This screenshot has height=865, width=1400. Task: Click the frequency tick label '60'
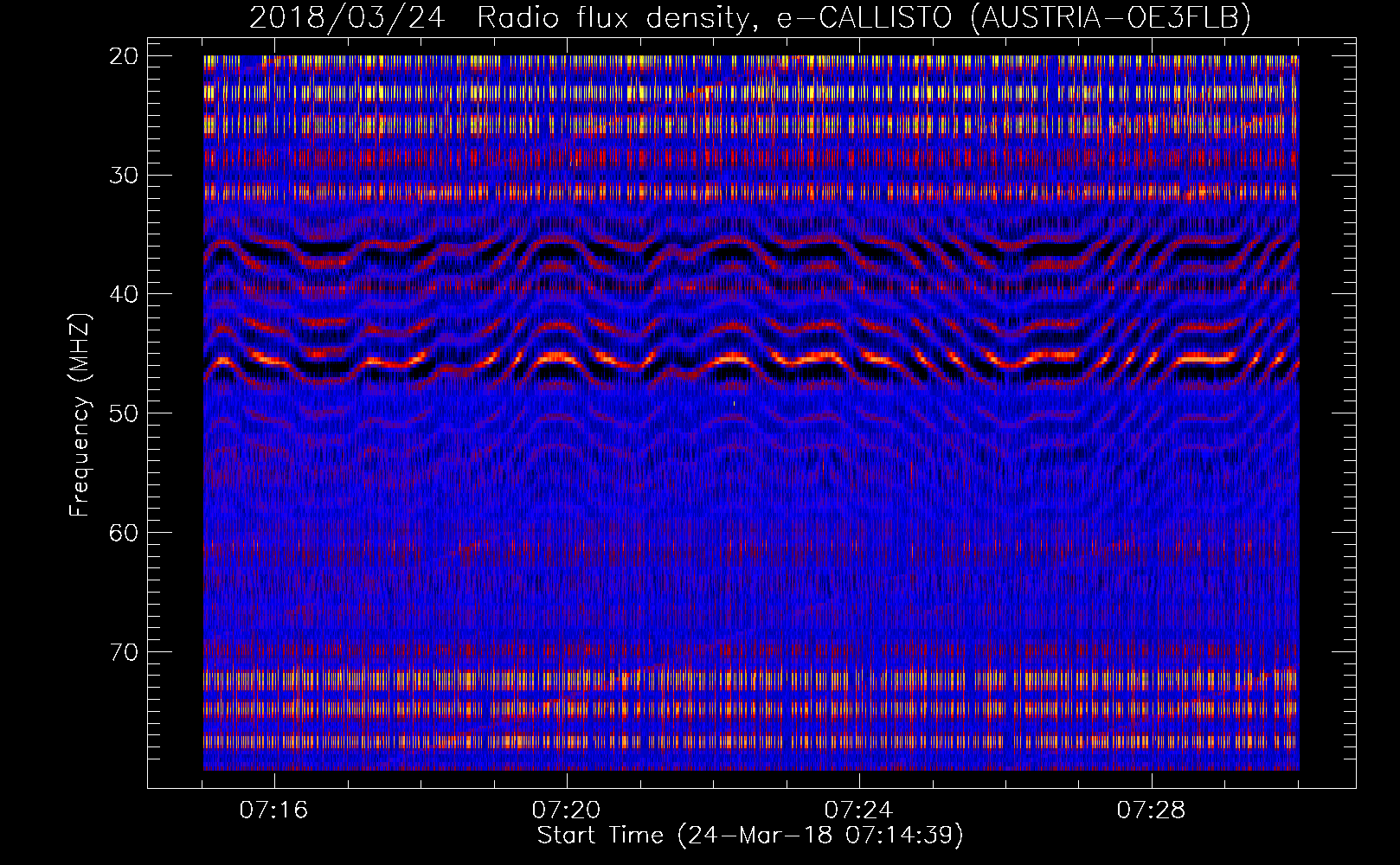point(125,532)
